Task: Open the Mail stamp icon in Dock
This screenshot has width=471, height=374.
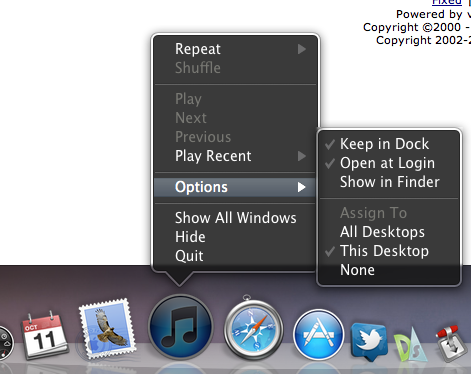Action: coord(107,328)
